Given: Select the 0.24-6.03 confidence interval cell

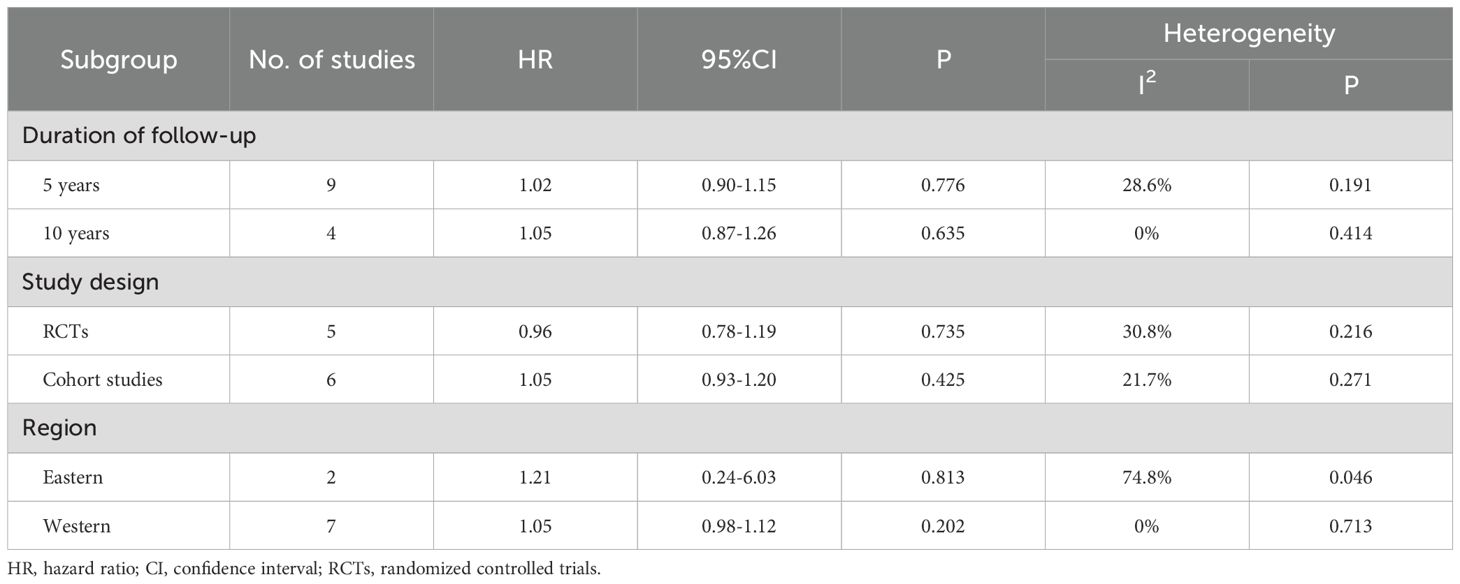Looking at the screenshot, I should (739, 477).
